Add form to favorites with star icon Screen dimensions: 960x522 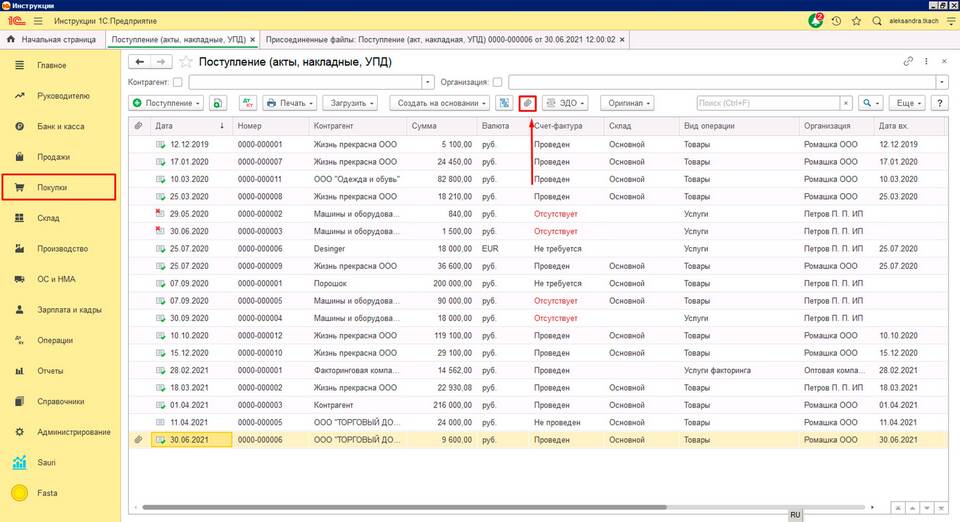(x=186, y=62)
